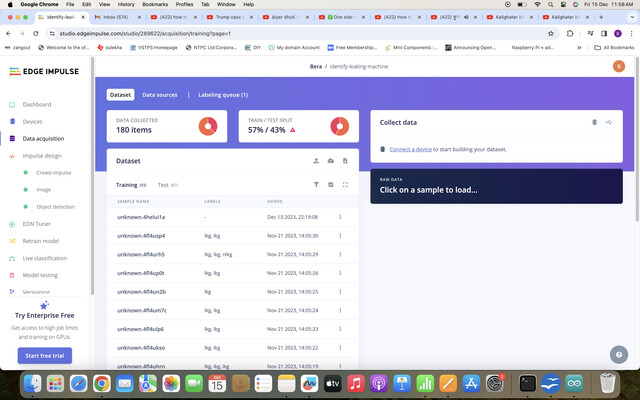Follow the Connect a device link
Screen dimensions: 640x400
[x=411, y=149]
